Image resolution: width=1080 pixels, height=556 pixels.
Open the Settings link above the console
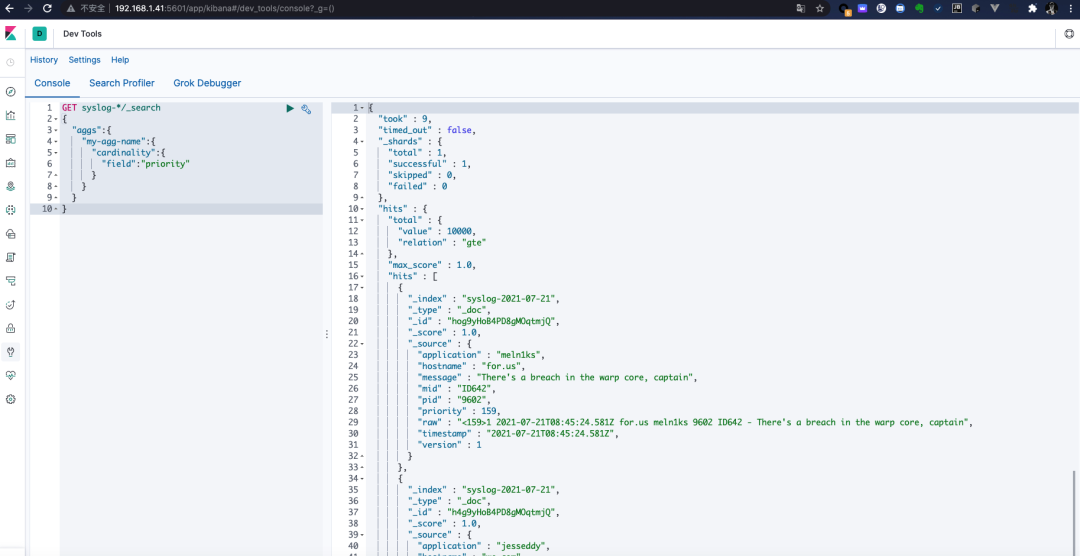pos(84,60)
